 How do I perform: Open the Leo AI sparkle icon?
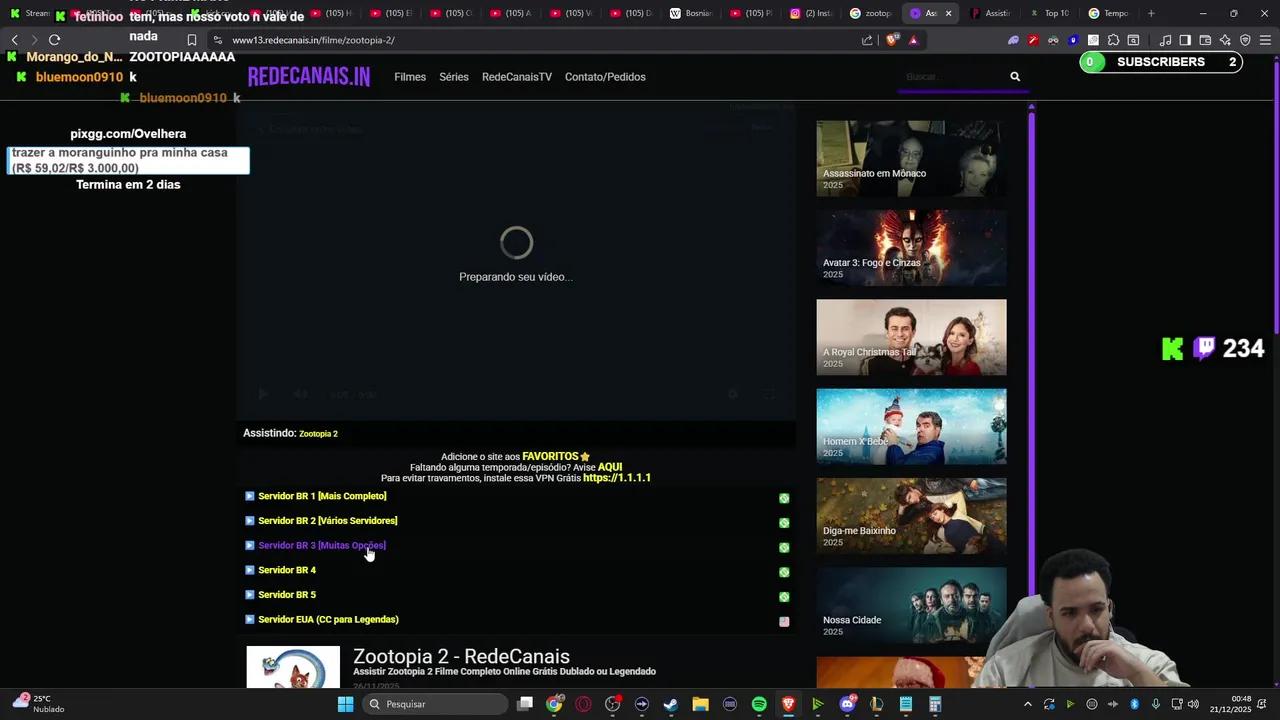click(x=1225, y=40)
